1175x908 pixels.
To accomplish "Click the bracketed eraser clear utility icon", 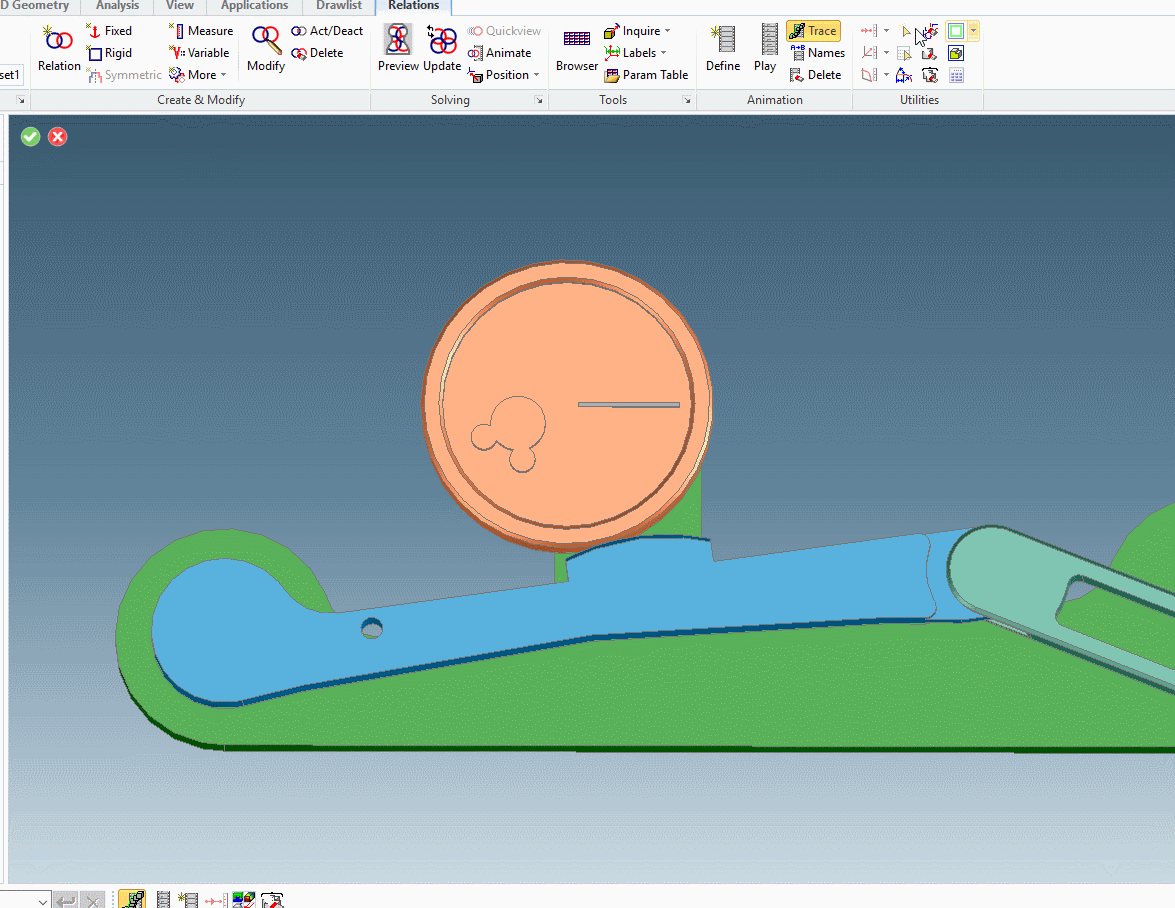I will (930, 75).
